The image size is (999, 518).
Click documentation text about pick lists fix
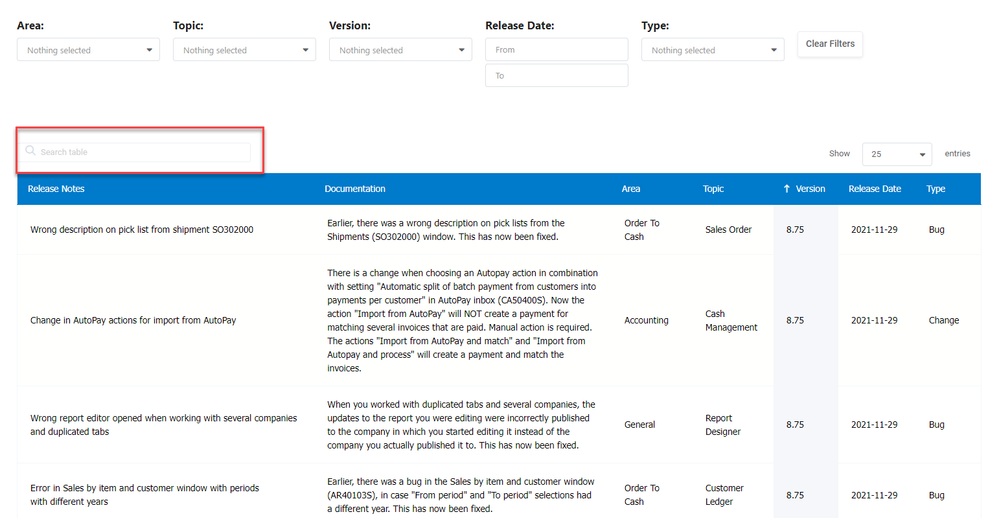coord(446,230)
